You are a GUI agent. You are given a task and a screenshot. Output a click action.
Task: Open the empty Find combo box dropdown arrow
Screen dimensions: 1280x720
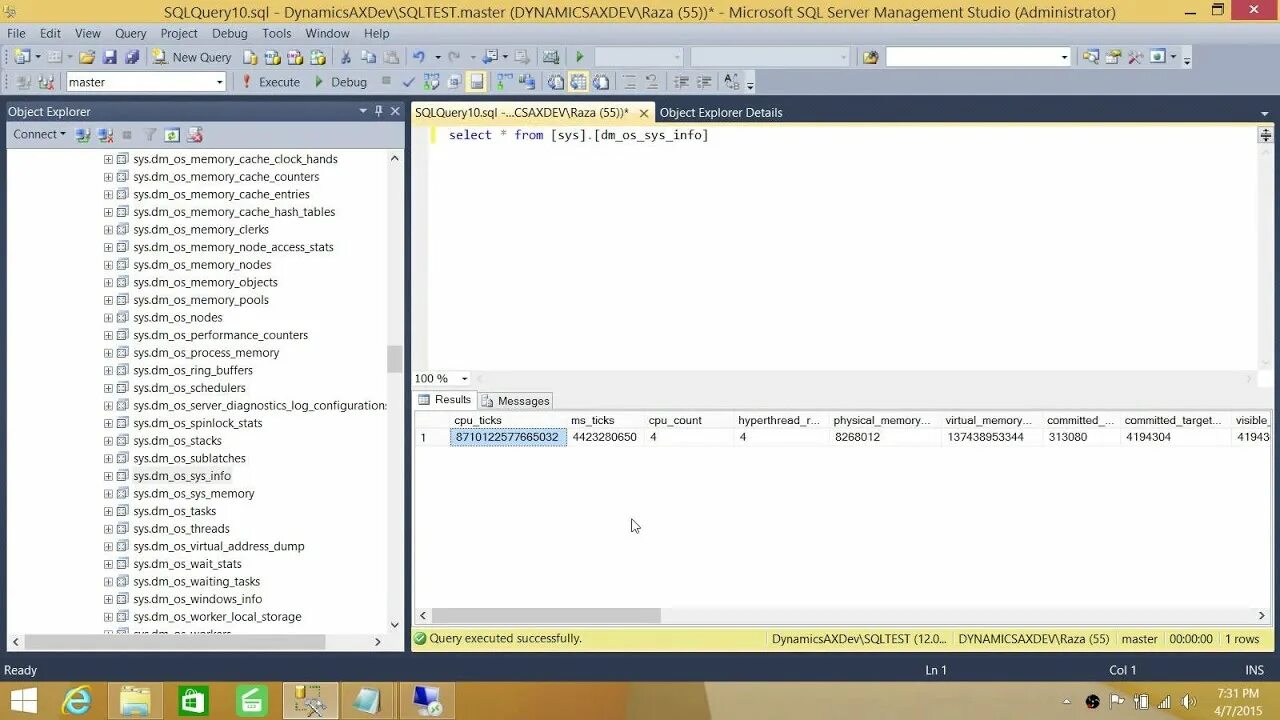click(1064, 57)
